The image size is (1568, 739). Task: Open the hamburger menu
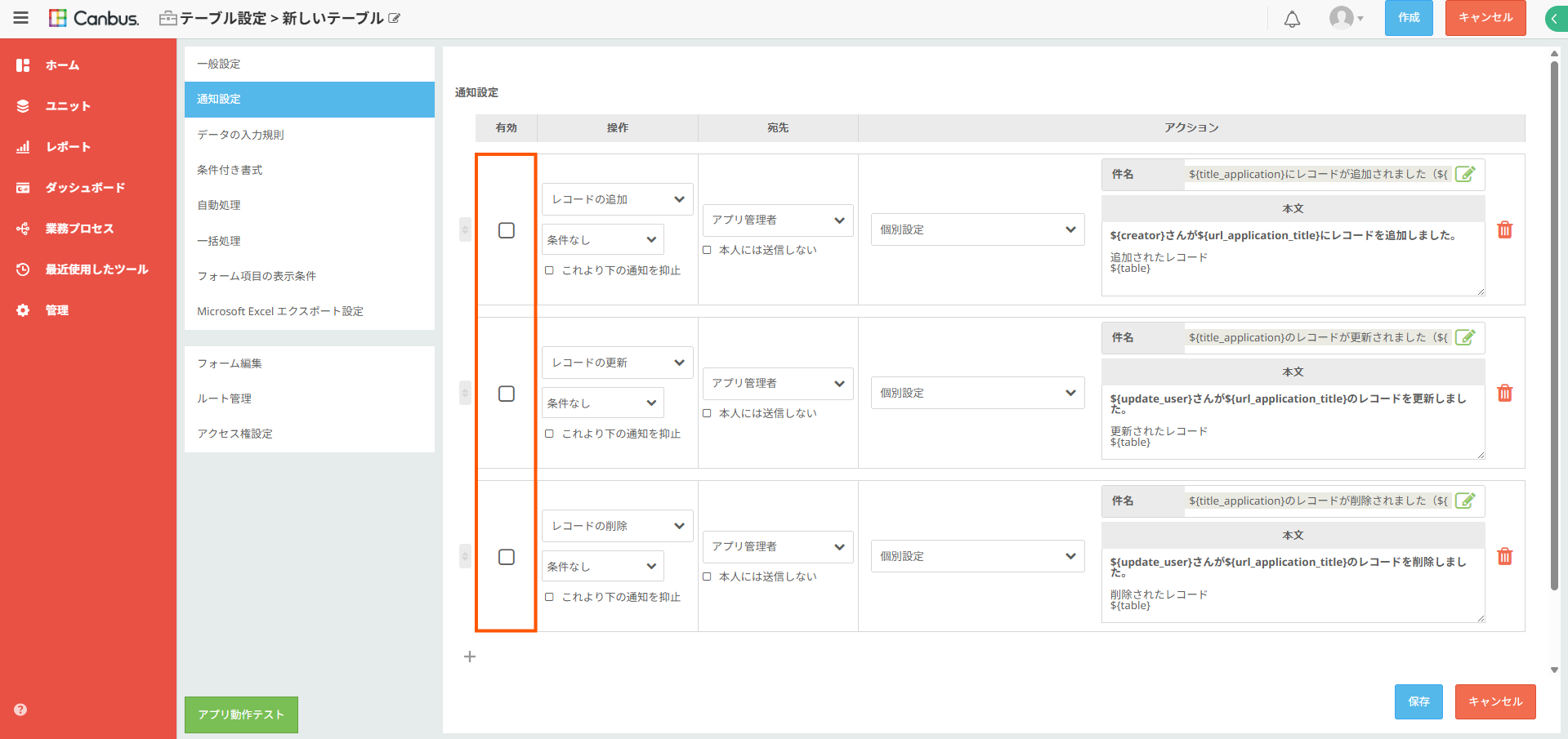20,18
